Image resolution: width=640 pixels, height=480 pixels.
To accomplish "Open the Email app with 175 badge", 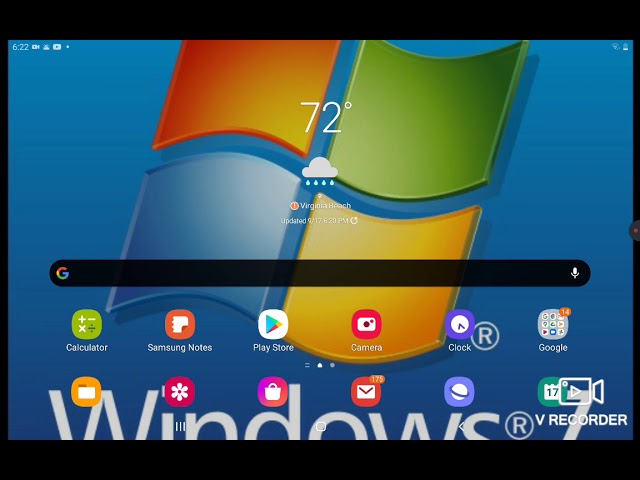I will [x=367, y=392].
